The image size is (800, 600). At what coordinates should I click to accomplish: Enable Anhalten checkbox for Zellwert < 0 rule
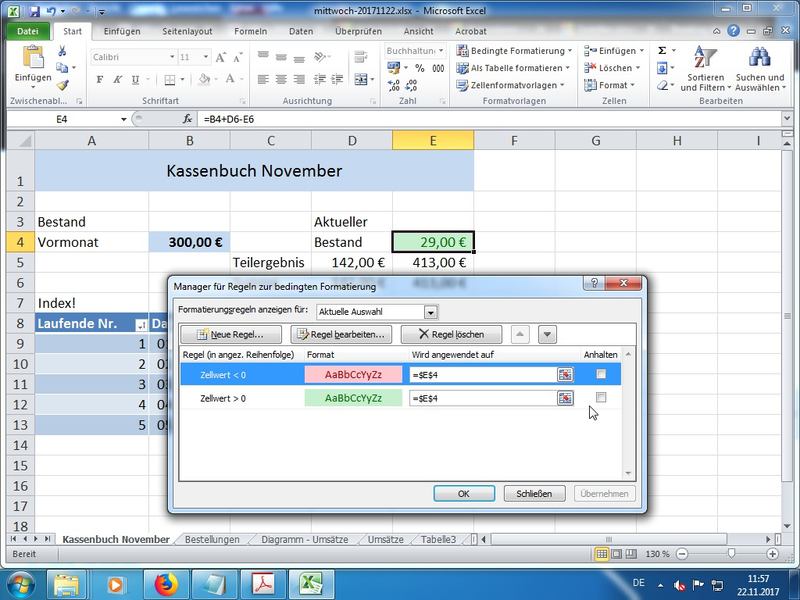click(601, 374)
